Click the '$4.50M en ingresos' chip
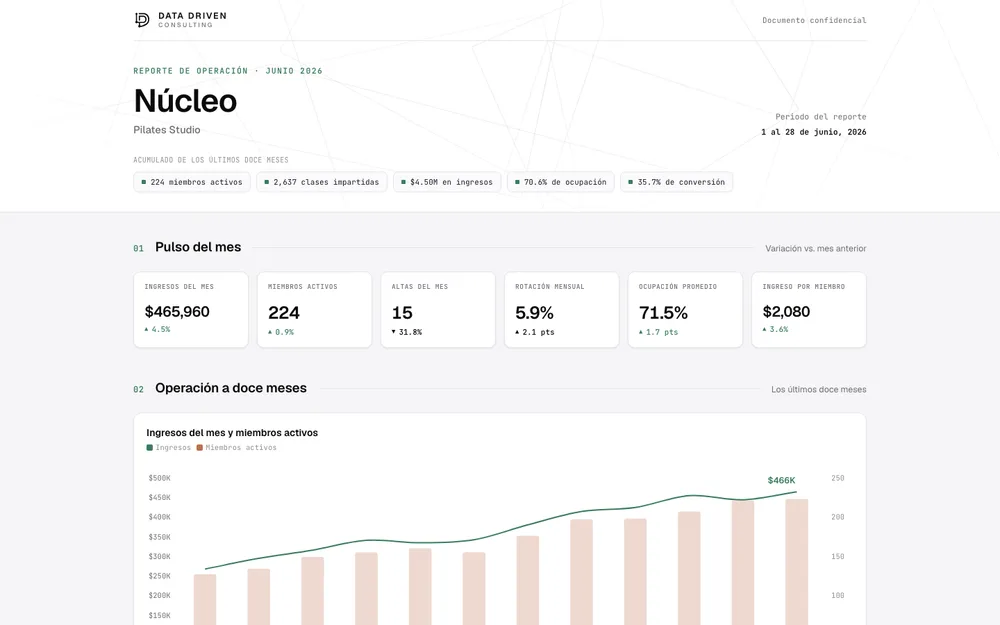Screen dimensions: 1000x625 447,182
